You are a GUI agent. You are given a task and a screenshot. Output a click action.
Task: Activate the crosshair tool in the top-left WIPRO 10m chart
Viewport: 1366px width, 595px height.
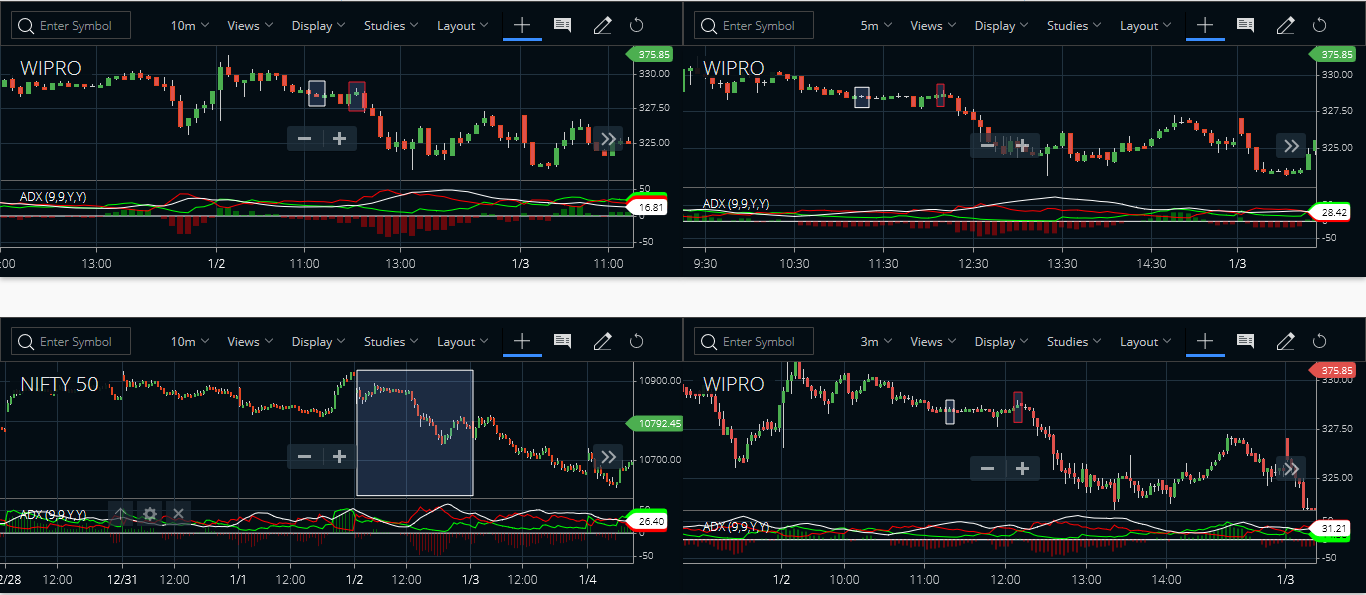click(x=522, y=25)
